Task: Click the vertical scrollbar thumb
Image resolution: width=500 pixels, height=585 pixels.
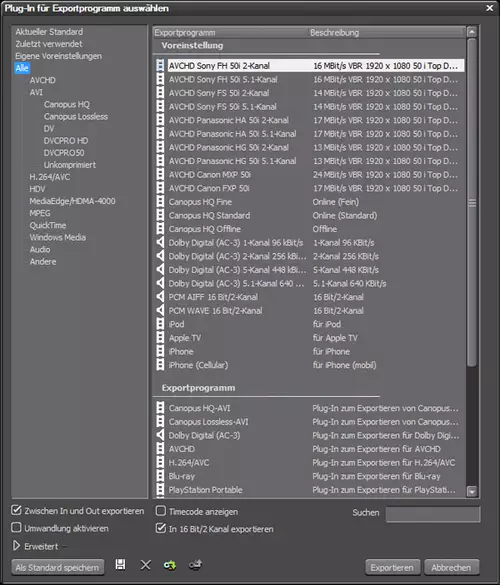Action: pyautogui.click(x=472, y=203)
